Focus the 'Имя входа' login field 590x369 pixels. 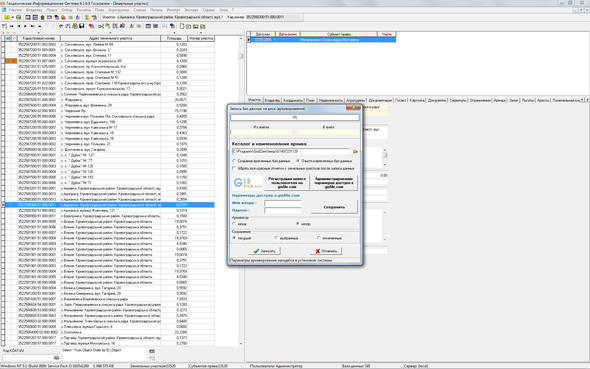tap(283, 203)
